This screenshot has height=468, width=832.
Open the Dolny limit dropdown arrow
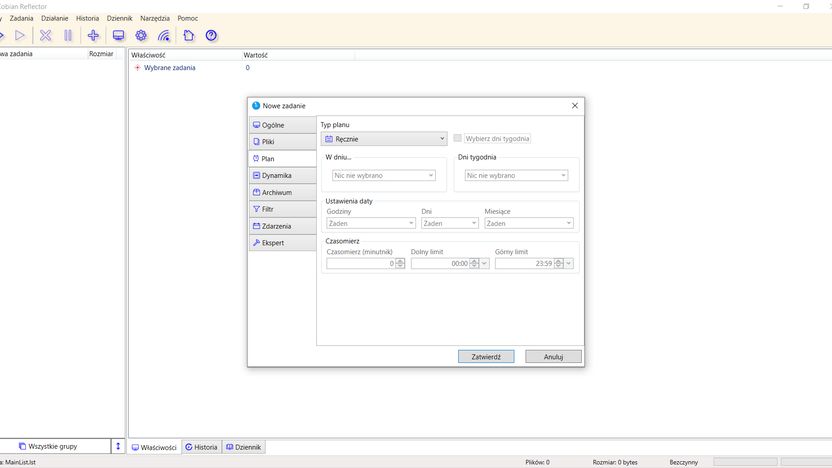pos(484,264)
